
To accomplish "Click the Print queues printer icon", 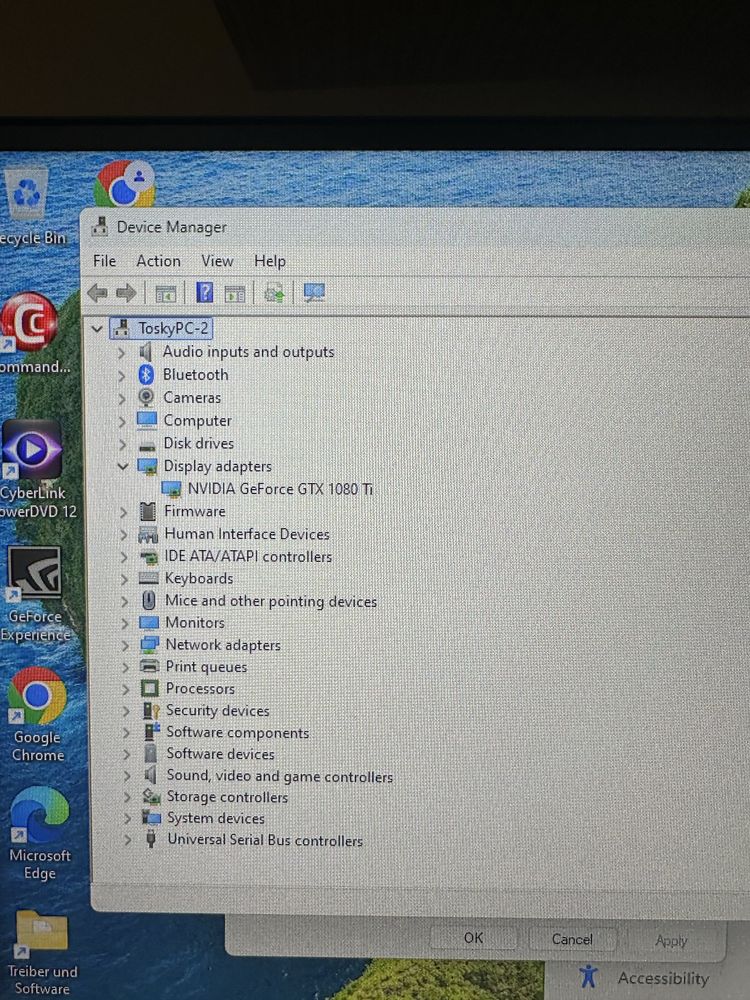I will [x=149, y=666].
